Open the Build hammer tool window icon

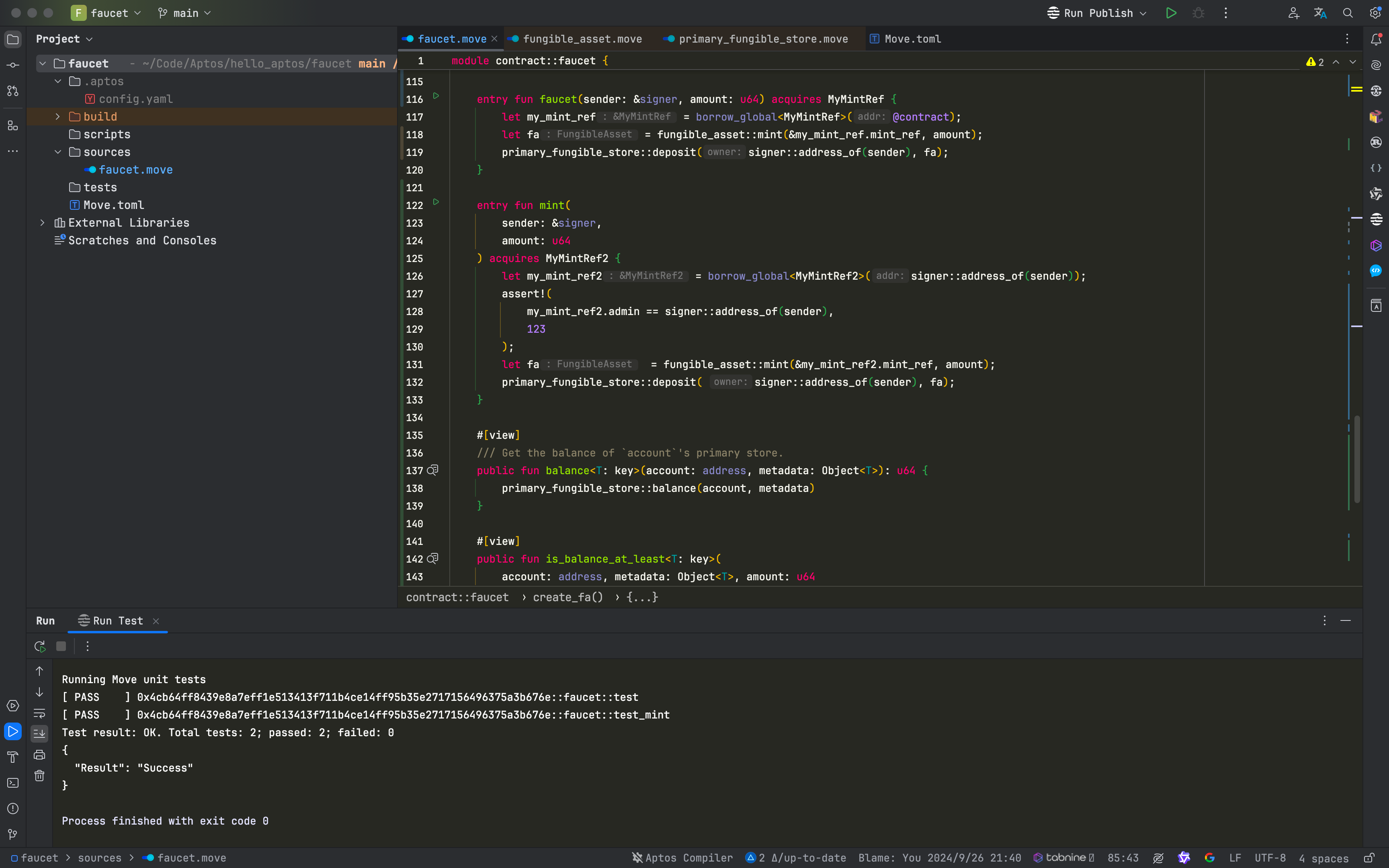pyautogui.click(x=12, y=757)
